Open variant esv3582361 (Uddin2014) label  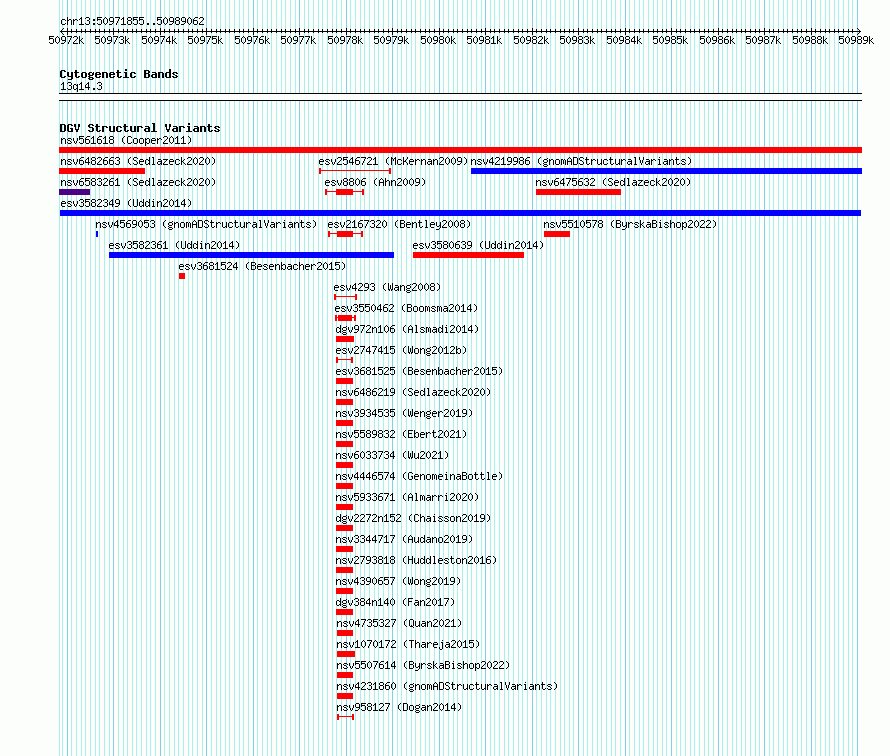tap(174, 245)
